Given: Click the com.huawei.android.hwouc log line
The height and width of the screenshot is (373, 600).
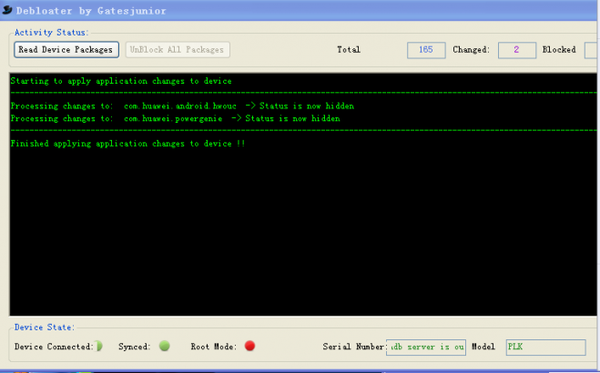Looking at the screenshot, I should tap(182, 106).
